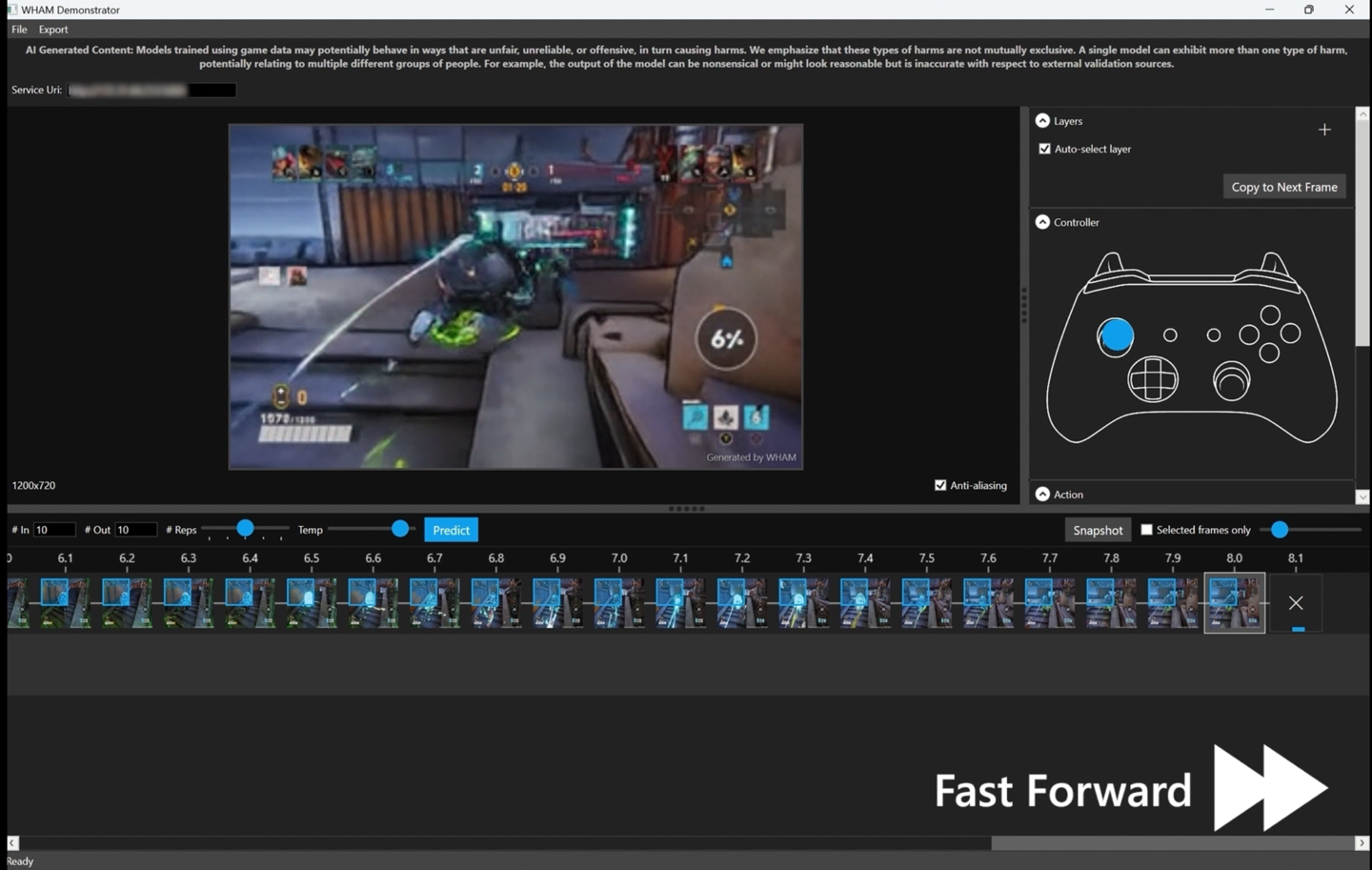Screen dimensions: 1372x870
Task: Click the generated game frame preview
Action: (515, 296)
